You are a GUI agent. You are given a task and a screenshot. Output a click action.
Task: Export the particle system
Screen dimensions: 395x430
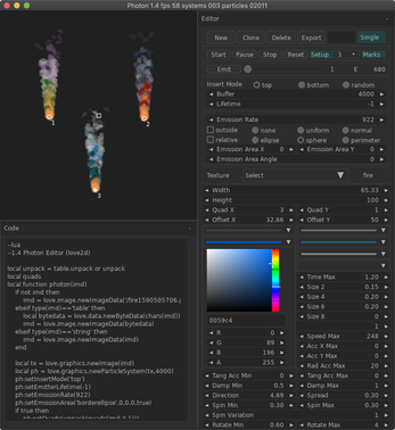tap(311, 38)
